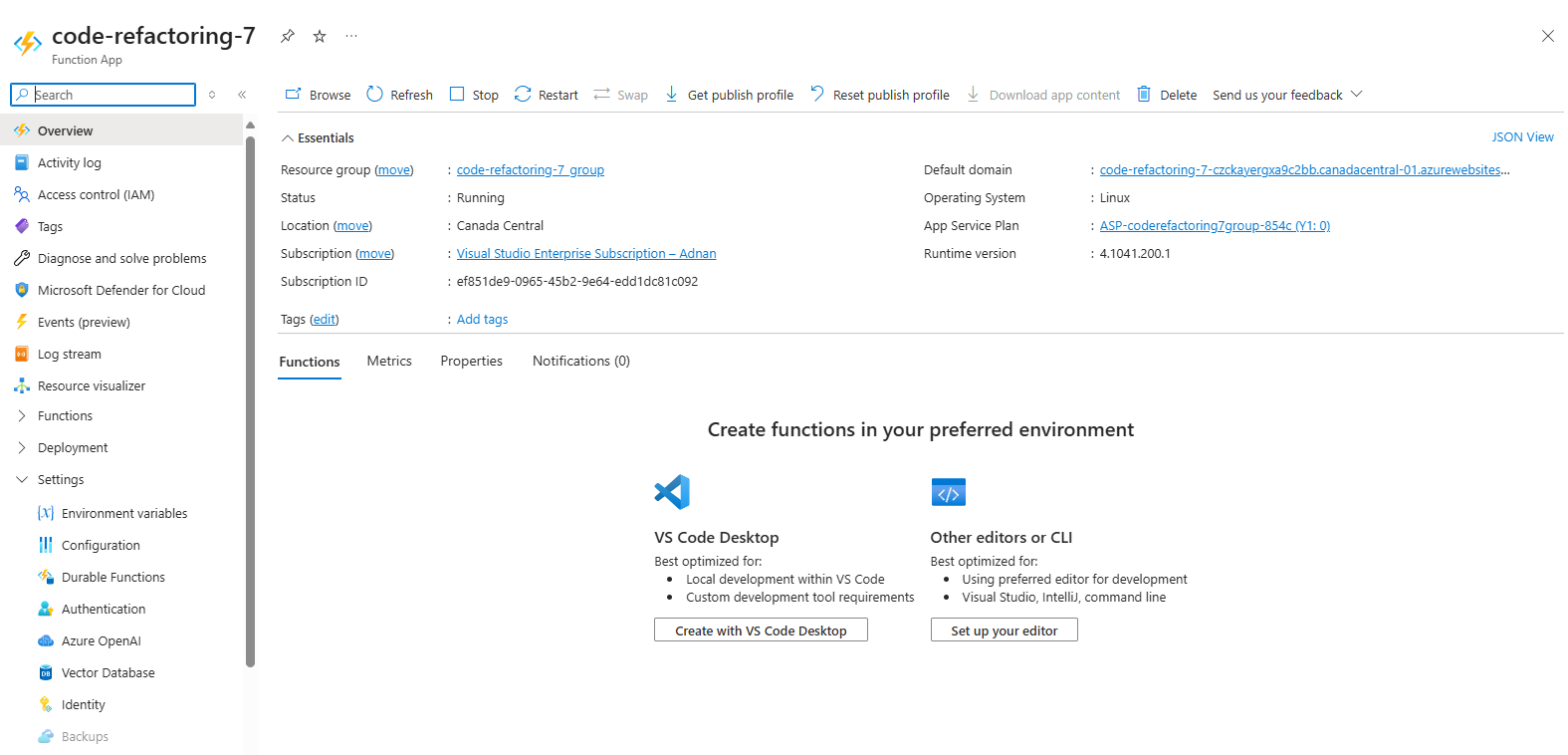Click the Configuration sliders icon
The width and height of the screenshot is (1568, 755).
tap(46, 545)
